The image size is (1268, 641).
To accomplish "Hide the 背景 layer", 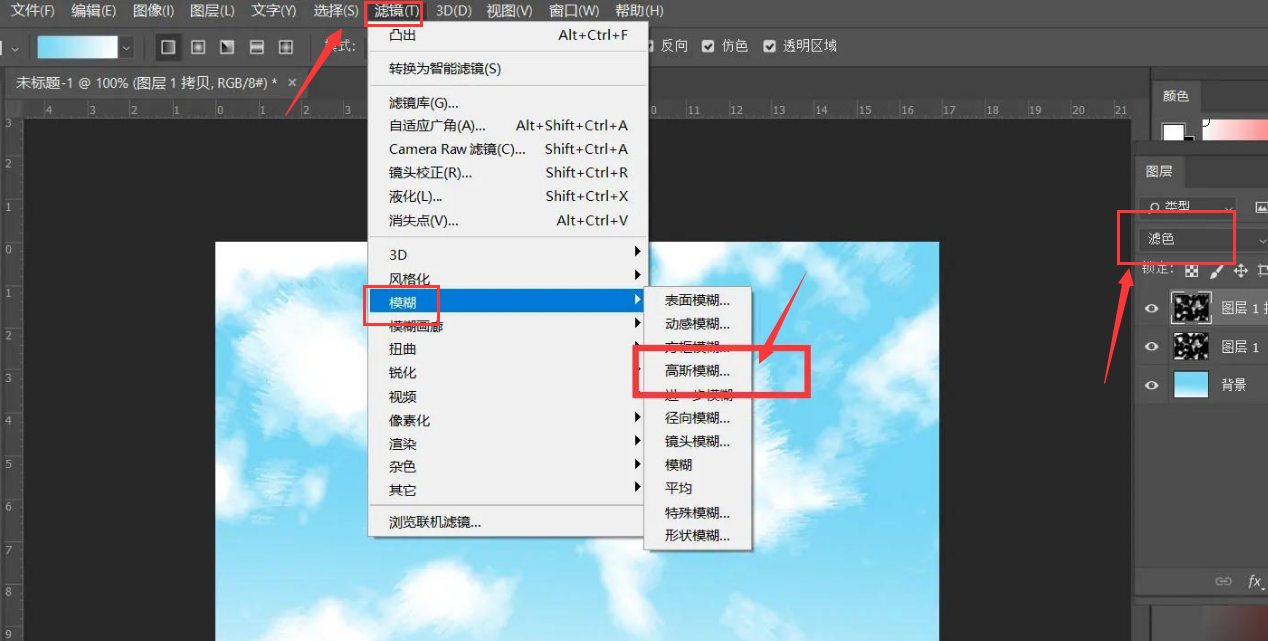I will pyautogui.click(x=1151, y=383).
